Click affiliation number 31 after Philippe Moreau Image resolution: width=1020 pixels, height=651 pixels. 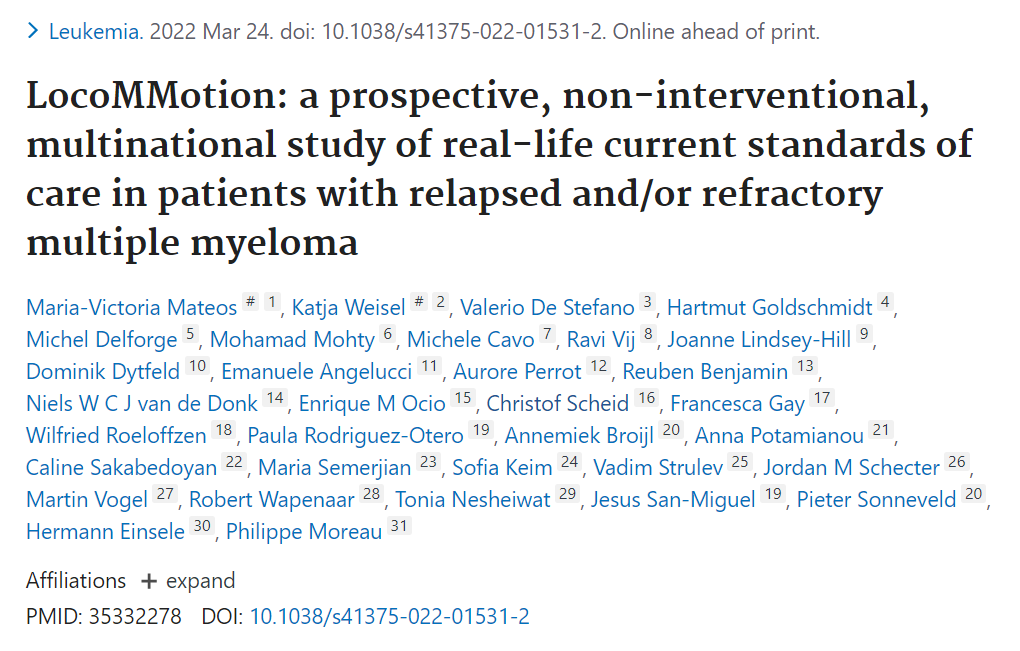399,525
